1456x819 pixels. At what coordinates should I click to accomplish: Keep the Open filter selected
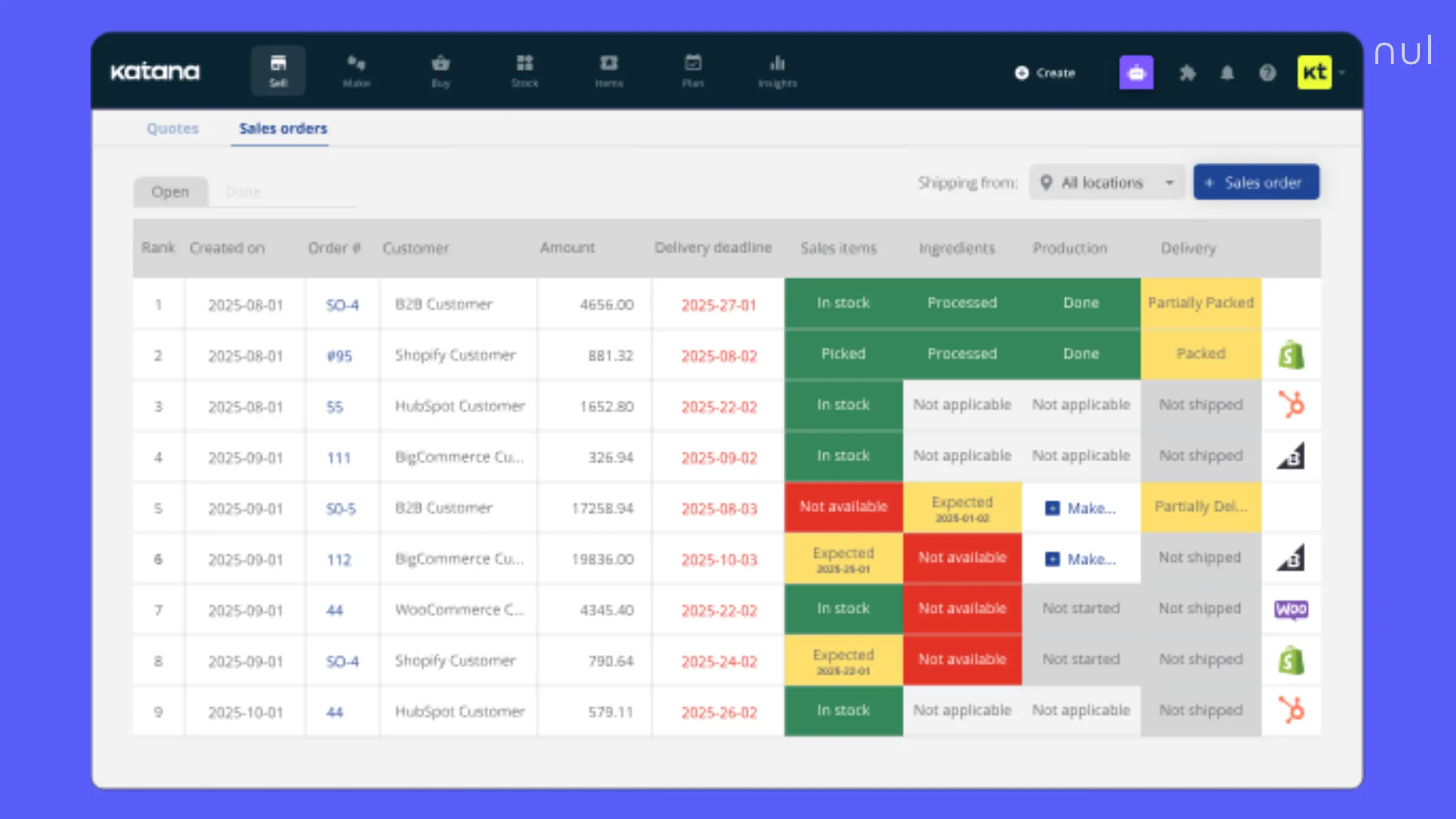tap(171, 191)
